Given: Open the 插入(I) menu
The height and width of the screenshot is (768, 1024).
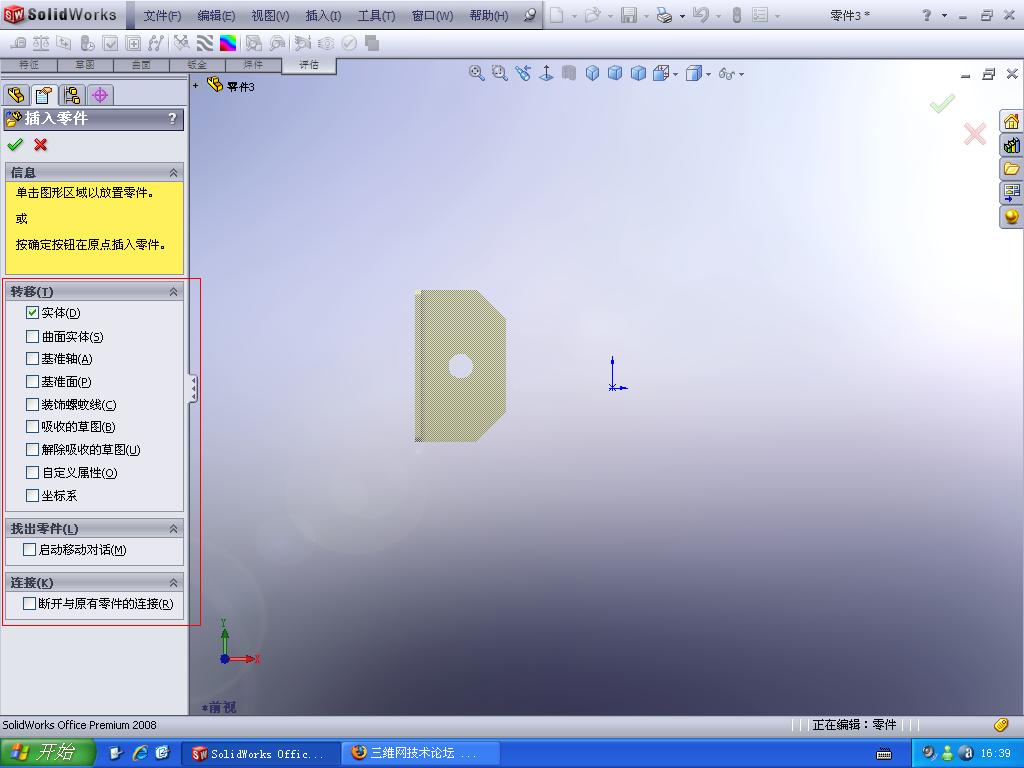Looking at the screenshot, I should pos(323,16).
